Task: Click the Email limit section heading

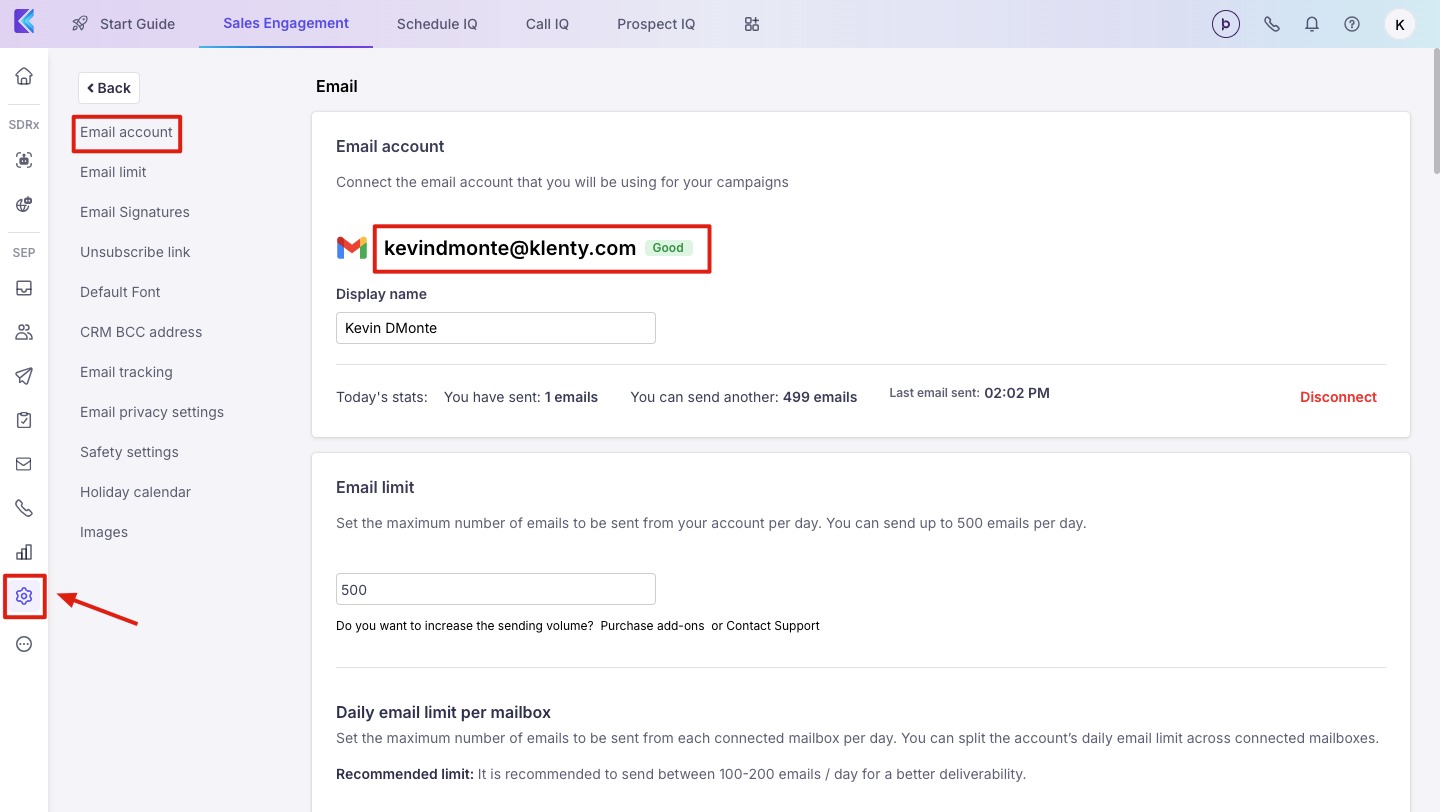Action: tap(375, 488)
